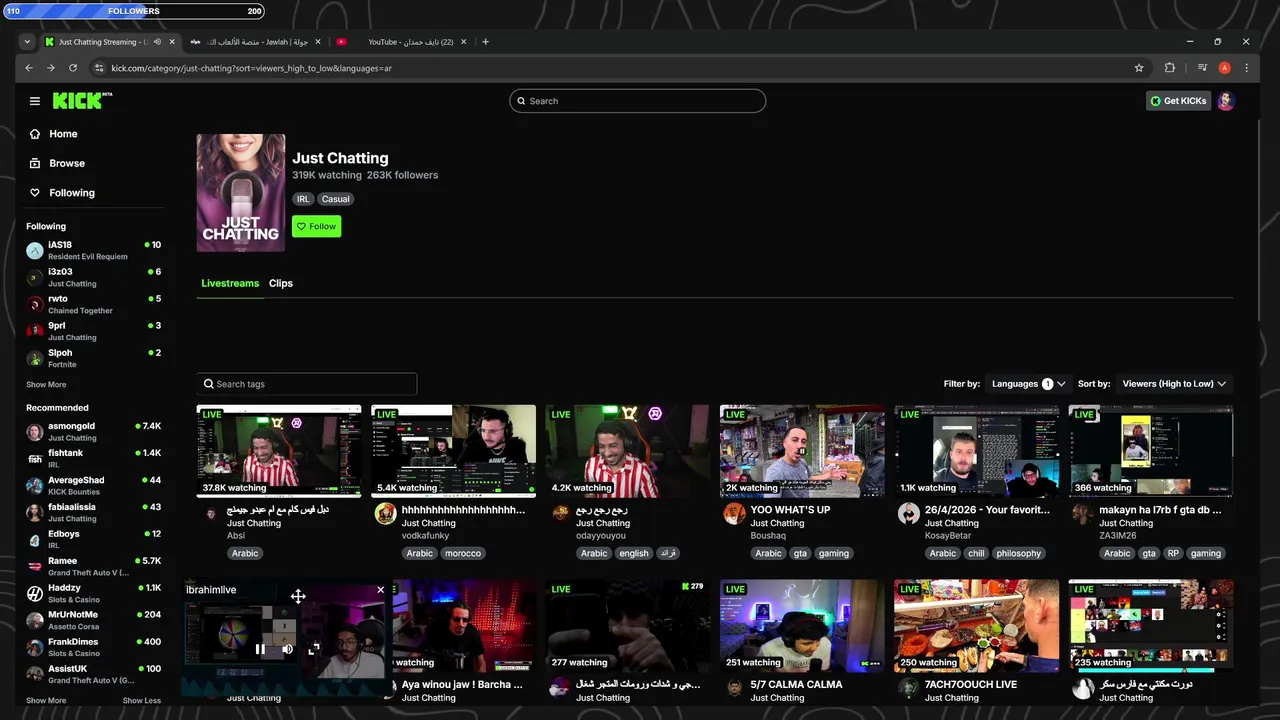Viewport: 1280px width, 720px height.
Task: Click the philosophy tag
Action: click(x=1019, y=553)
